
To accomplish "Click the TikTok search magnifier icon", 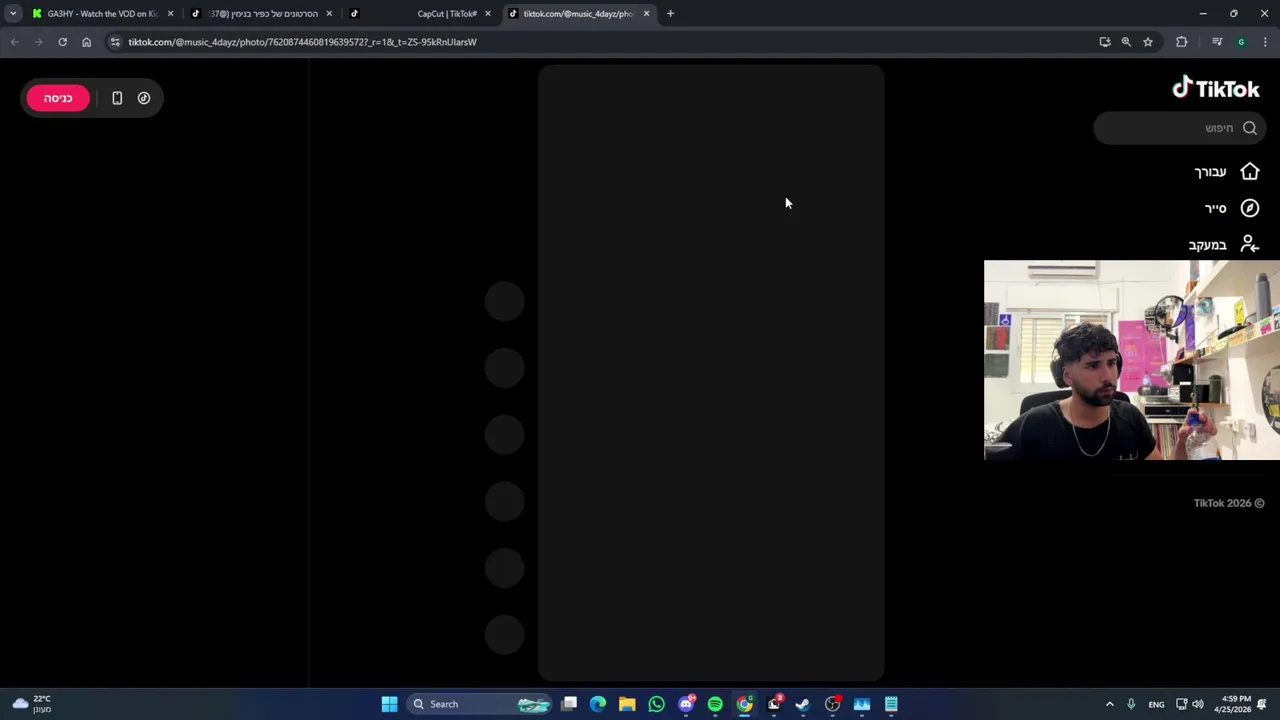I will tap(1249, 128).
